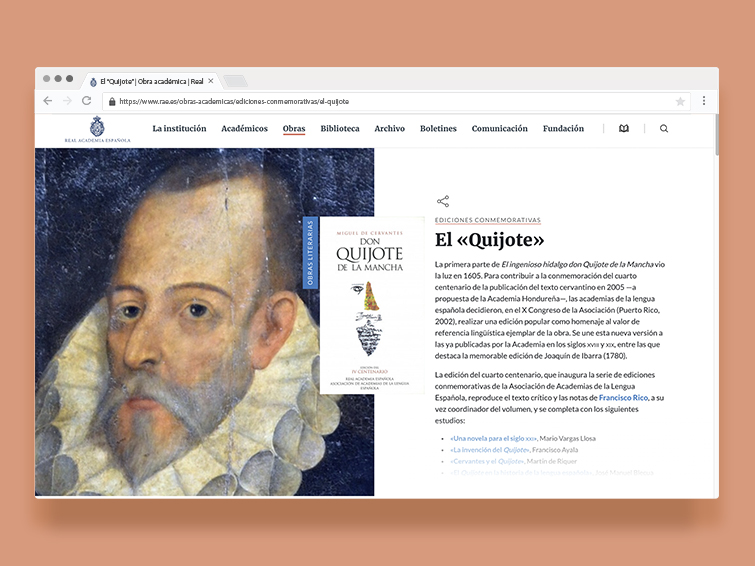Open «La invención del Quijote» link

tap(489, 450)
